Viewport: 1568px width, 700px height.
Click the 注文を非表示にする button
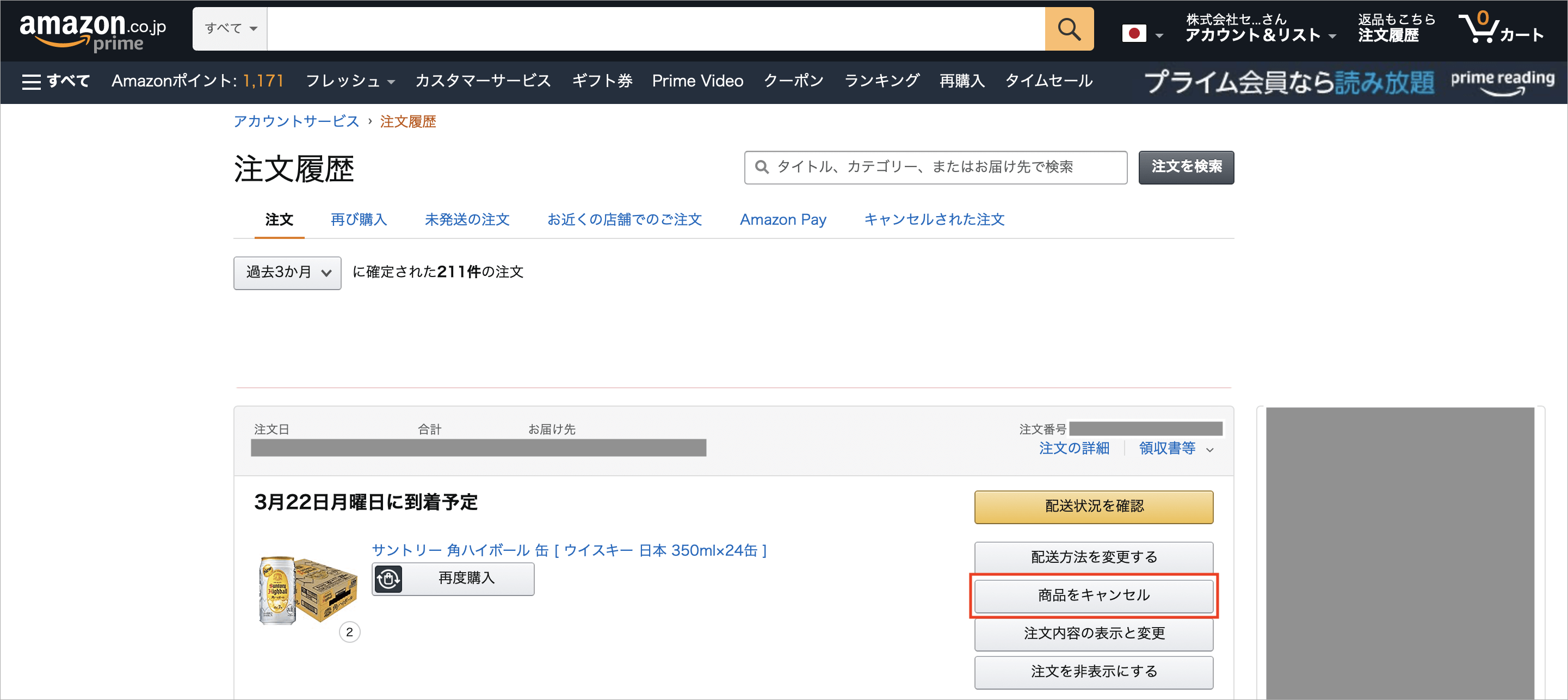1093,672
